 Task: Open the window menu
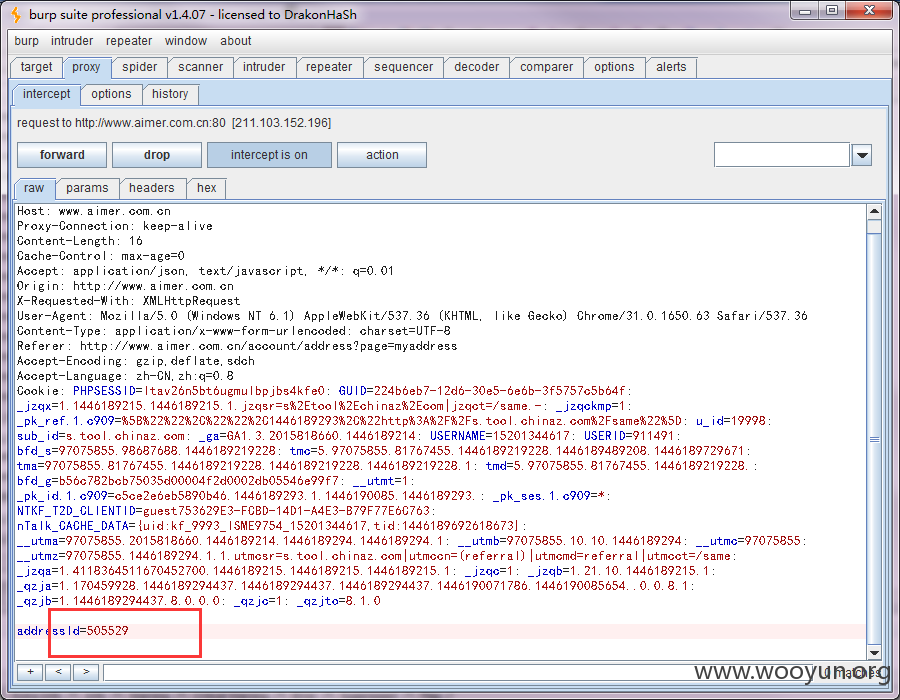click(x=185, y=41)
